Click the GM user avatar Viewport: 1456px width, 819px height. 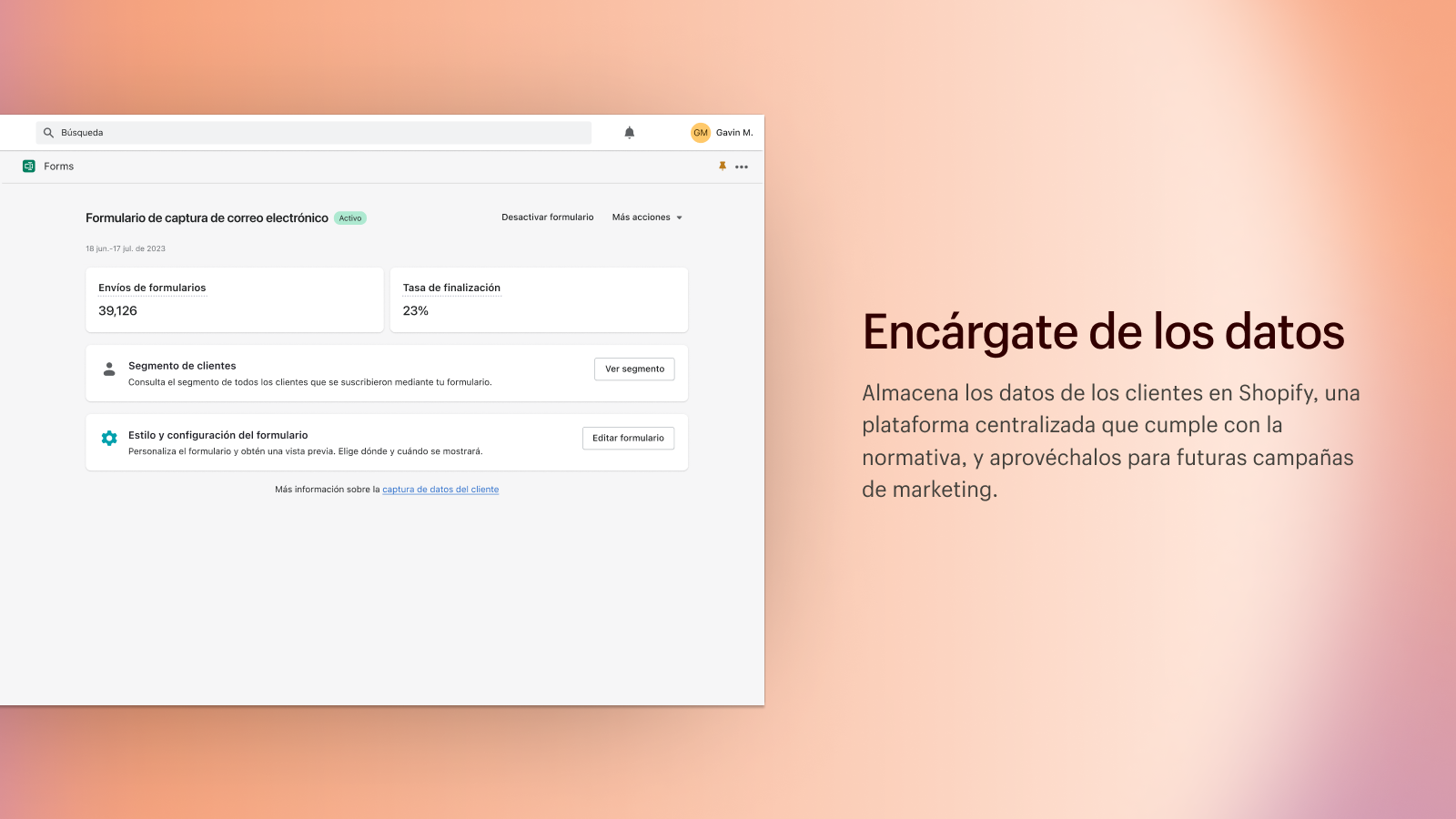701,133
